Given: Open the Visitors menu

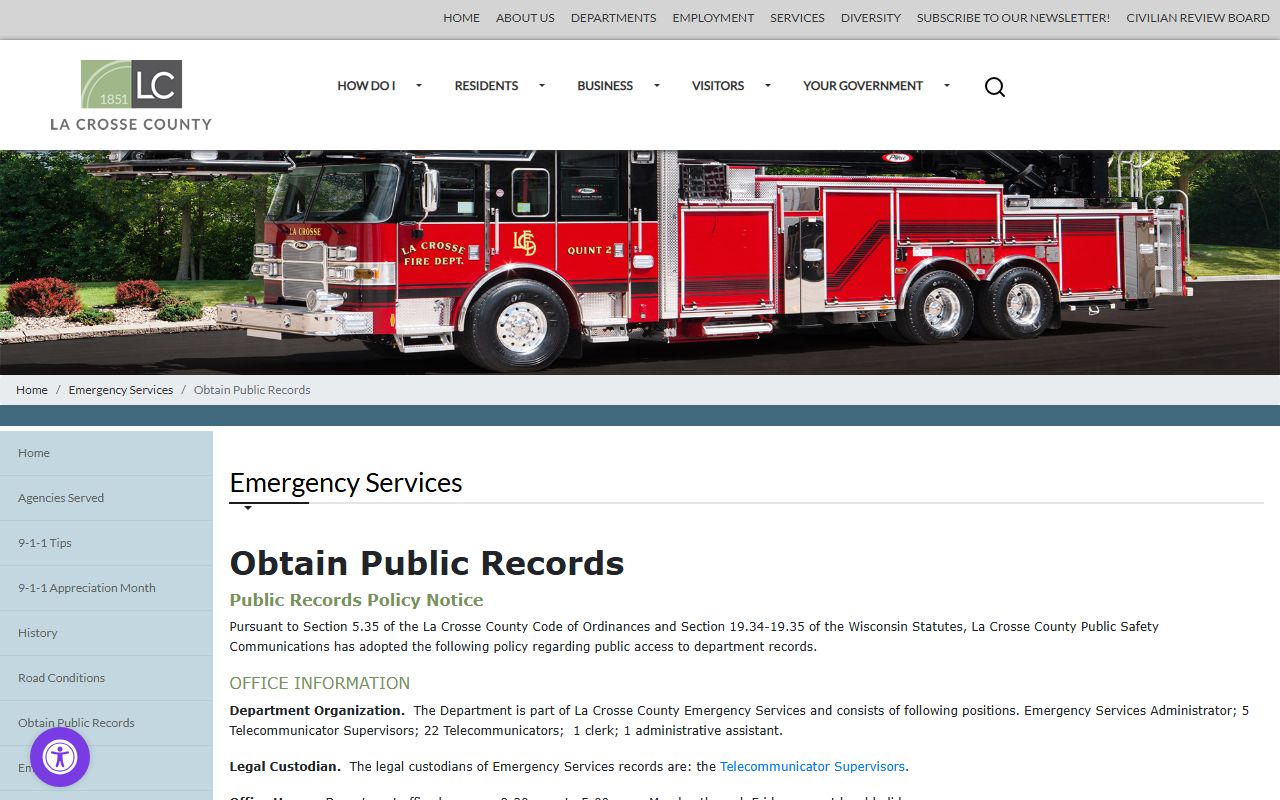Looking at the screenshot, I should pos(718,86).
